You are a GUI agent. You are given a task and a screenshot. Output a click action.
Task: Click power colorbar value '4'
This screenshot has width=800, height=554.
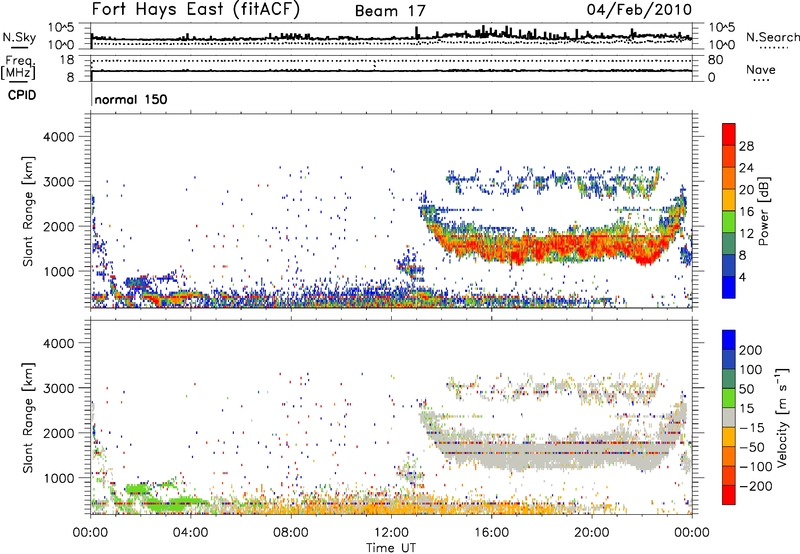pyautogui.click(x=742, y=277)
